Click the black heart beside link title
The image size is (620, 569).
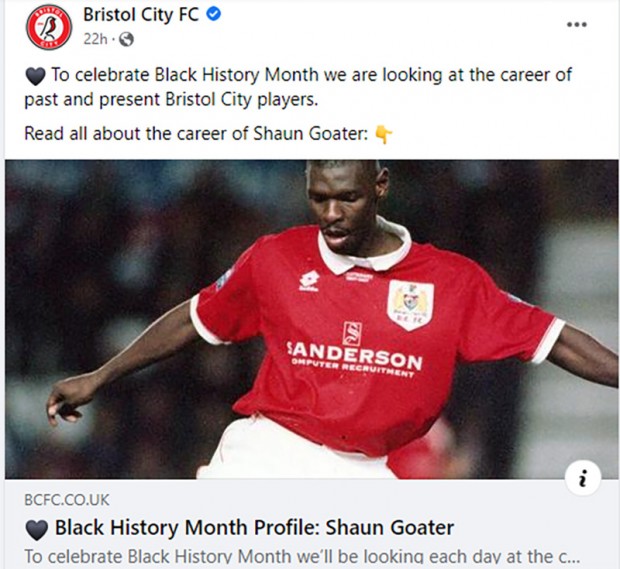click(x=36, y=529)
